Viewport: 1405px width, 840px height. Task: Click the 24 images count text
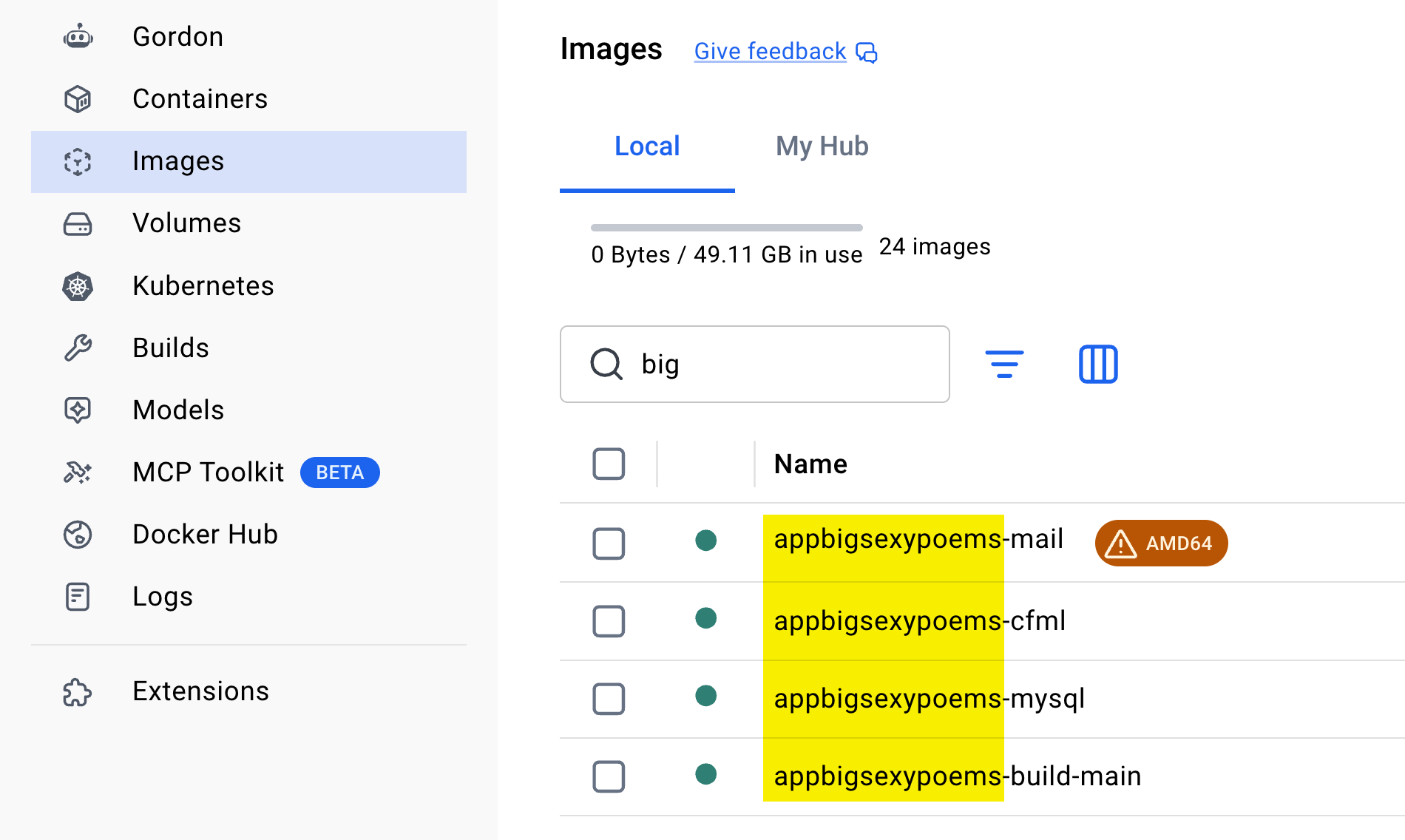point(935,246)
